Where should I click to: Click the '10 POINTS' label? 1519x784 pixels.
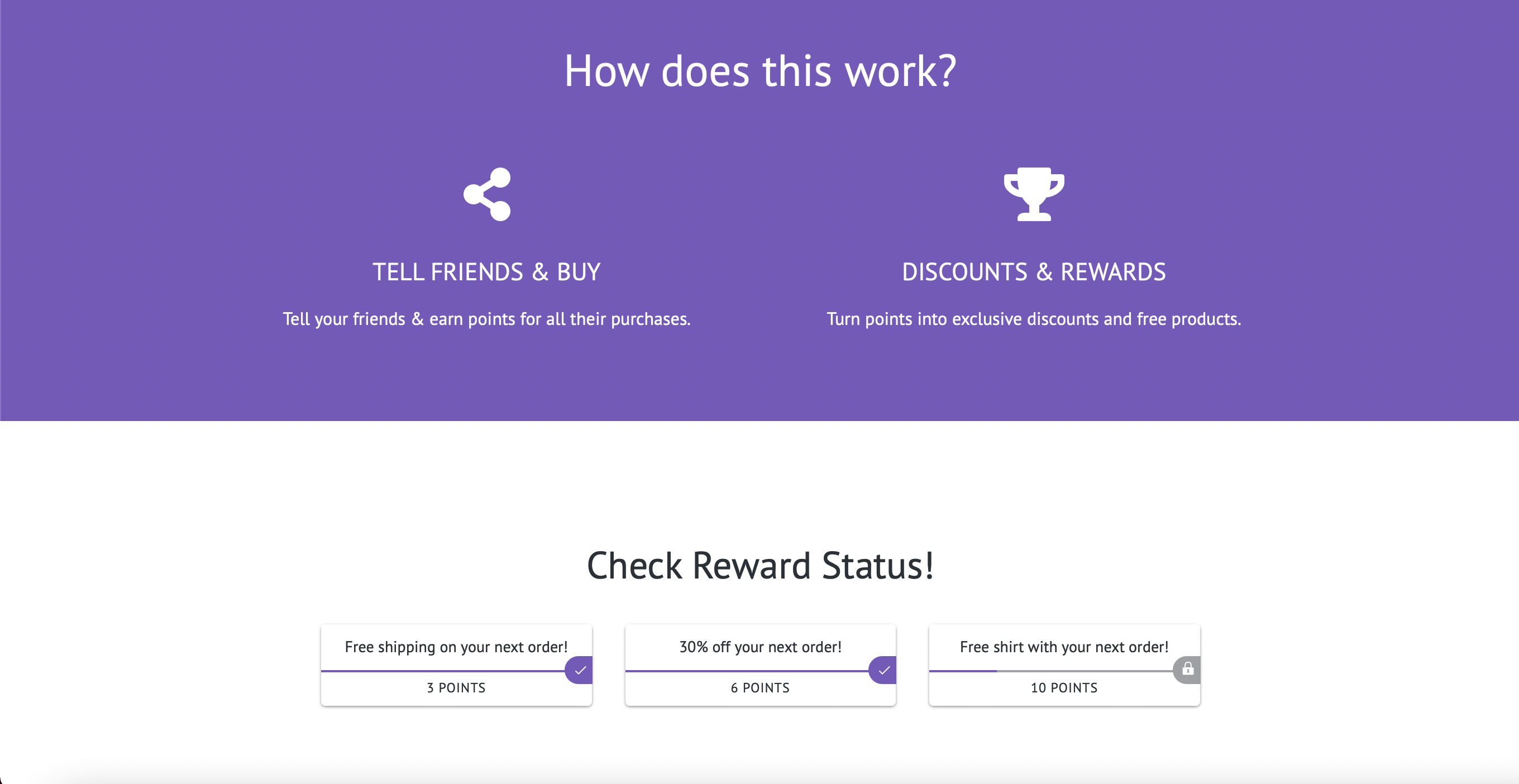pyautogui.click(x=1064, y=688)
